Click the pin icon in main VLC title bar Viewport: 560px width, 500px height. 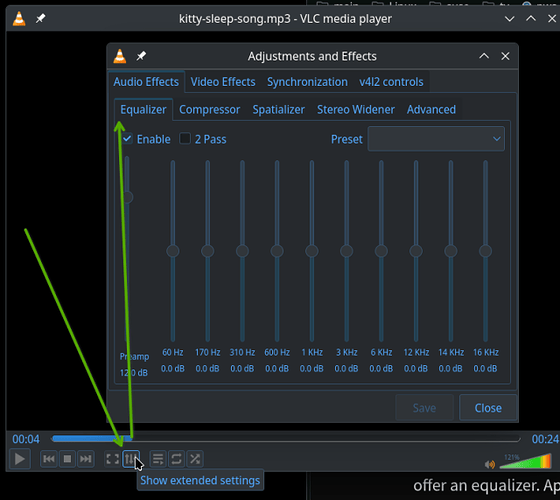point(40,19)
